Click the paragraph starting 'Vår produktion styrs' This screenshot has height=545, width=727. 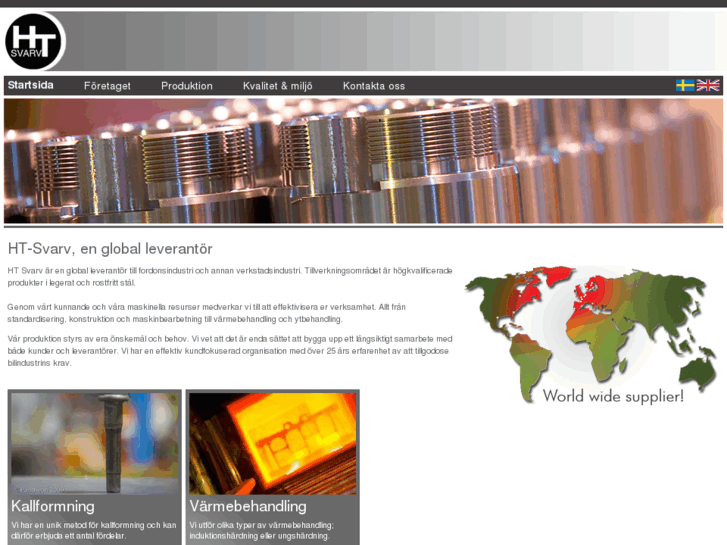click(x=230, y=351)
